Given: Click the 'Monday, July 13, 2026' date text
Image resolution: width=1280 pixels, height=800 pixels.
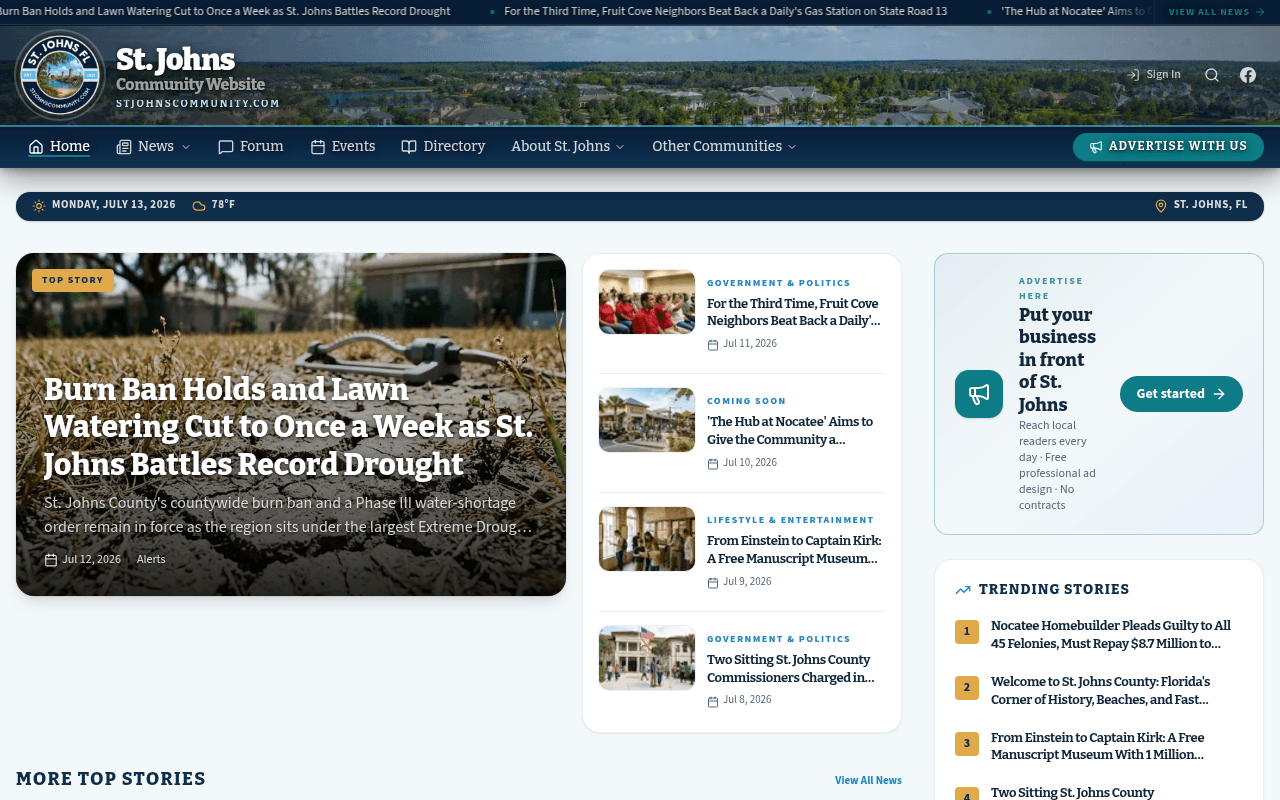Looking at the screenshot, I should click(x=114, y=205).
